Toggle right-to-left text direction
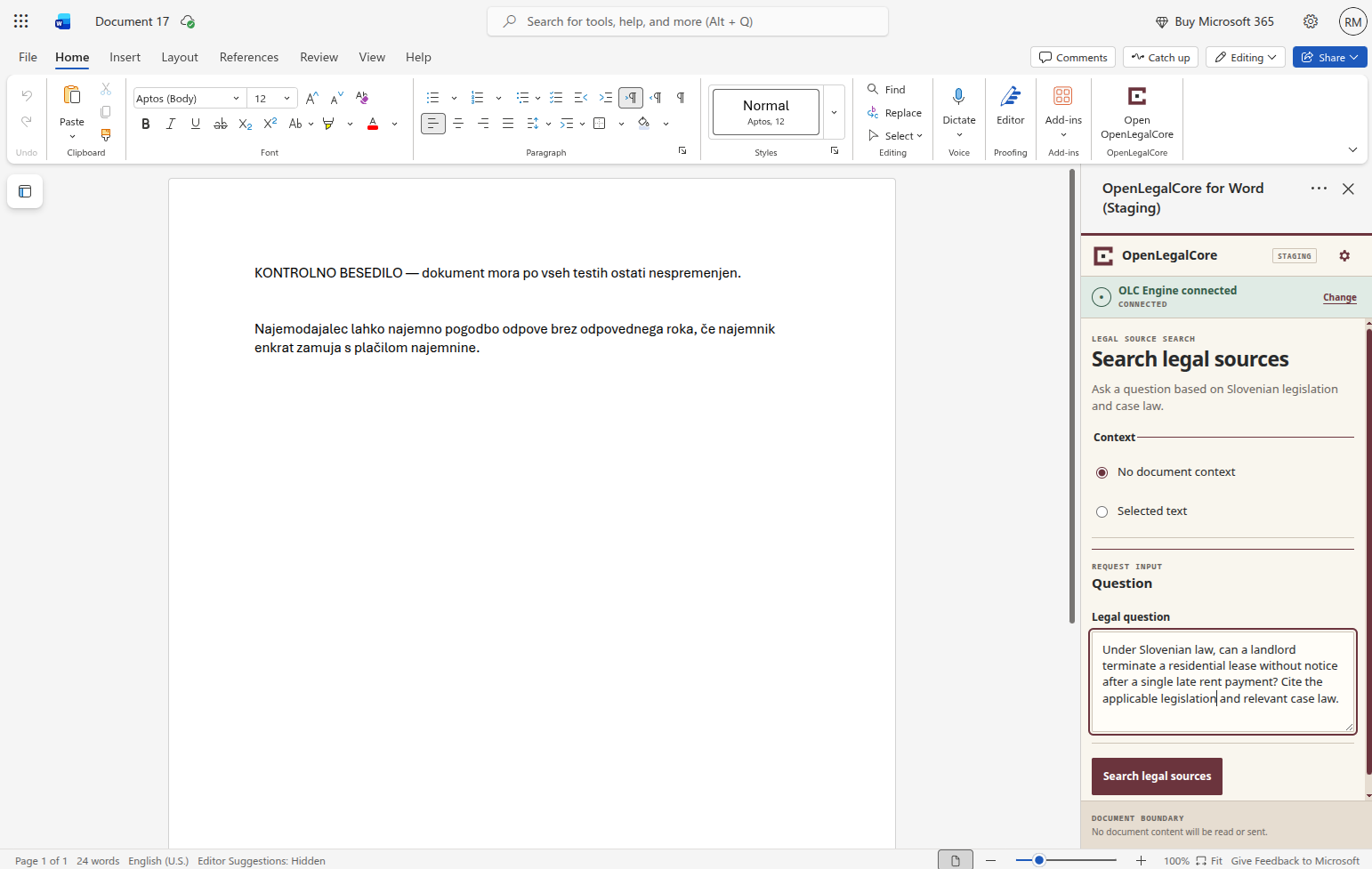 tap(656, 98)
